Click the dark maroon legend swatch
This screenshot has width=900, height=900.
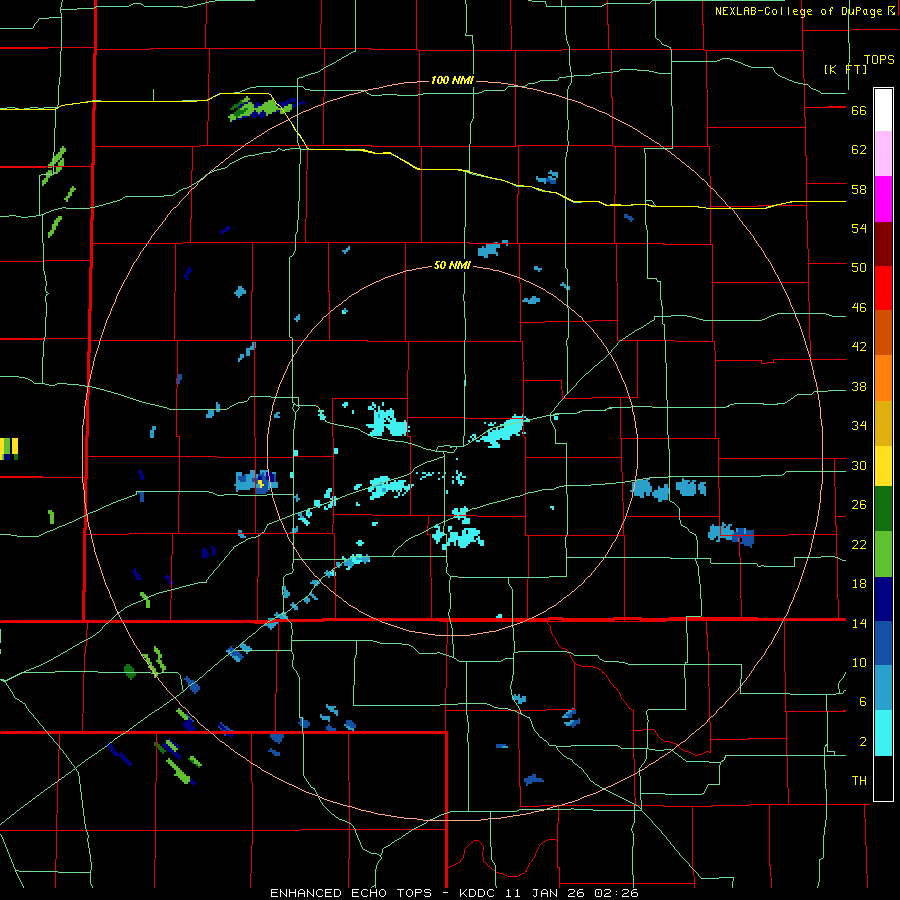[883, 245]
